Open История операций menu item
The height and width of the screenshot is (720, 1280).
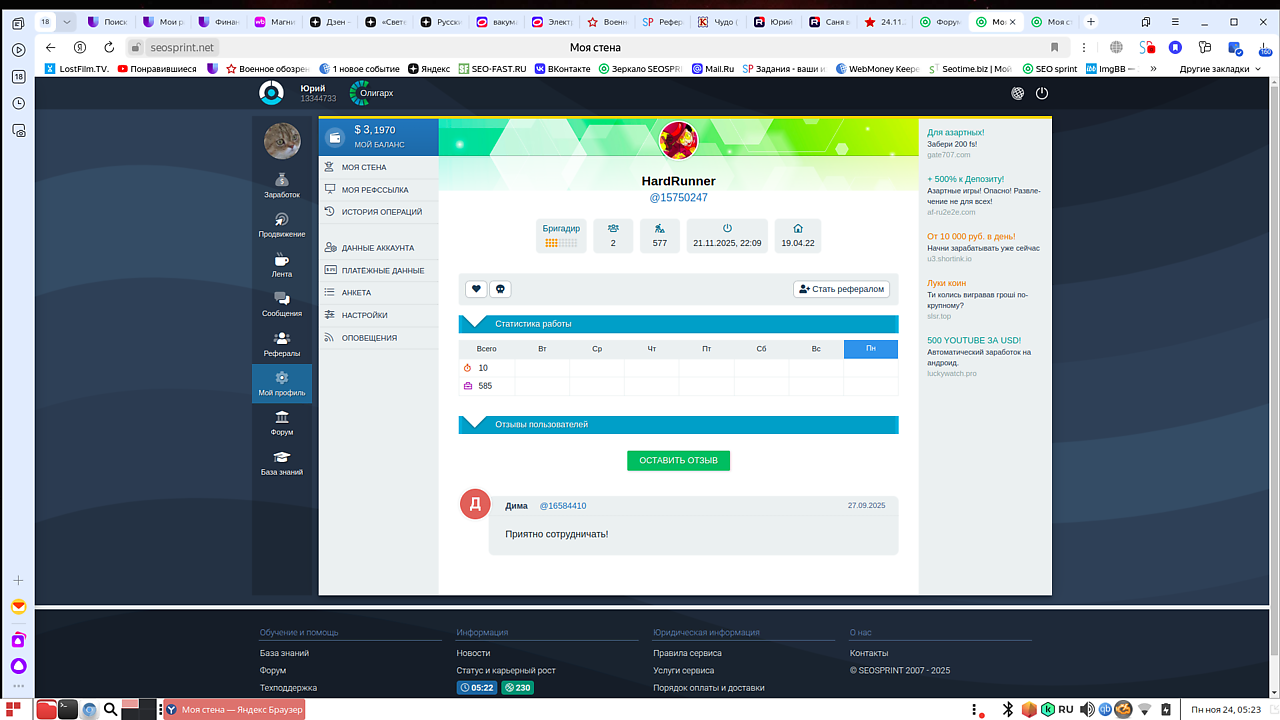point(381,212)
